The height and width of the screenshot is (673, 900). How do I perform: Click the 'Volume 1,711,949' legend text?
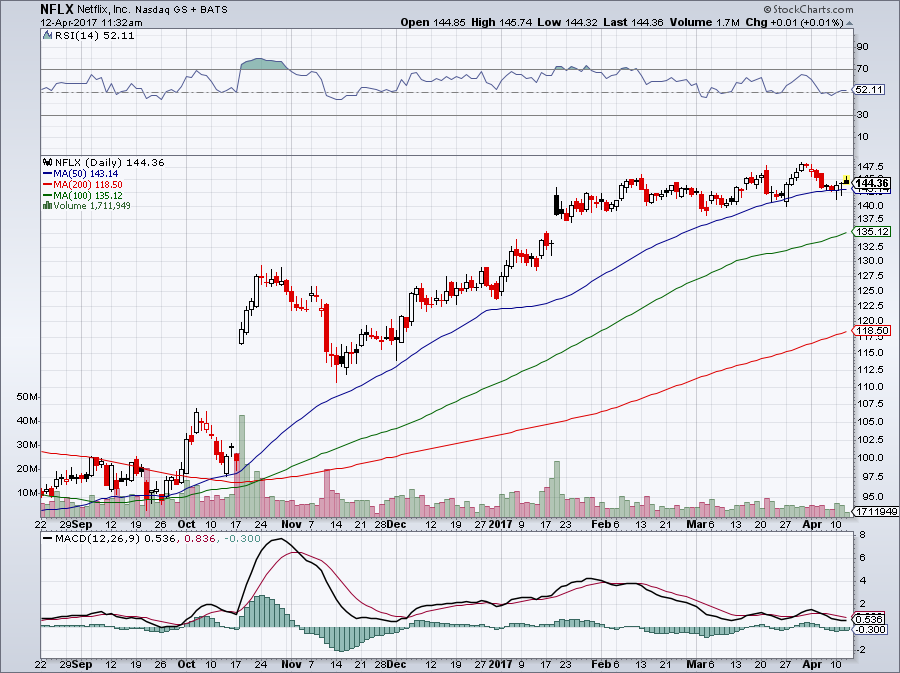coord(92,206)
